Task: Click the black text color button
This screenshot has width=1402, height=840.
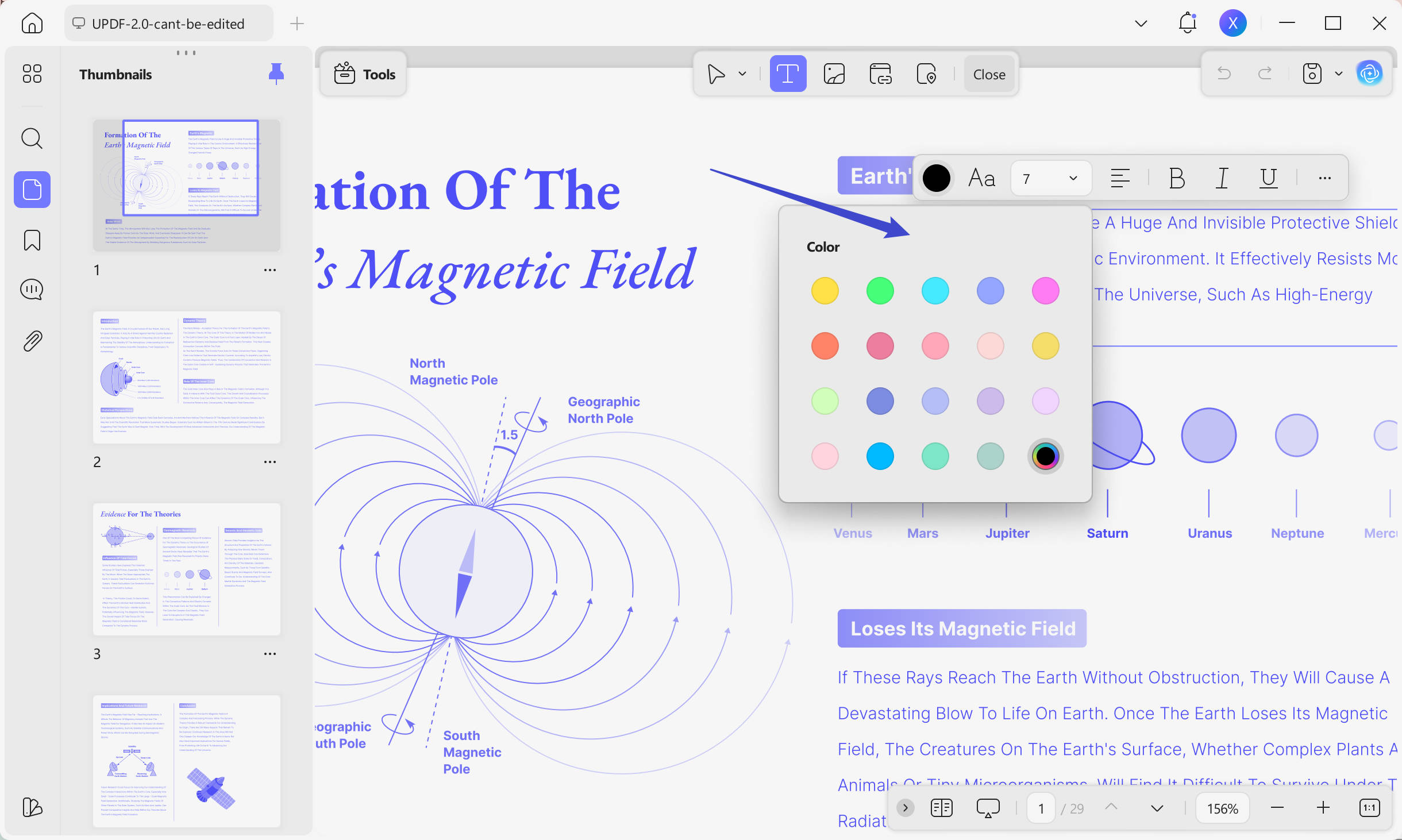Action: click(936, 178)
